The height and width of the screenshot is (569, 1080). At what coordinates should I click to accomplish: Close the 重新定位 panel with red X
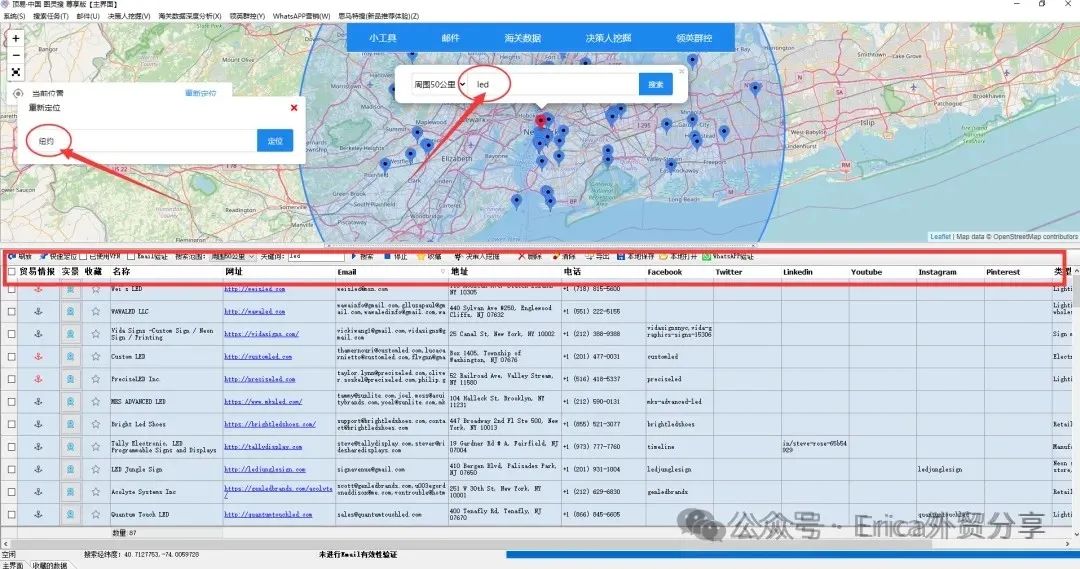(294, 107)
